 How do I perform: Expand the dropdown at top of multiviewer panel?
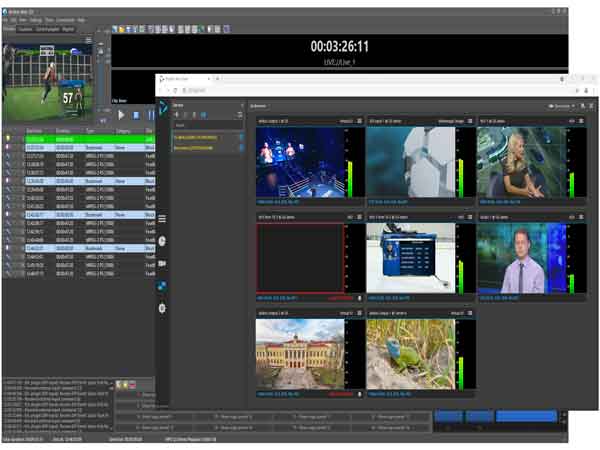pos(259,106)
